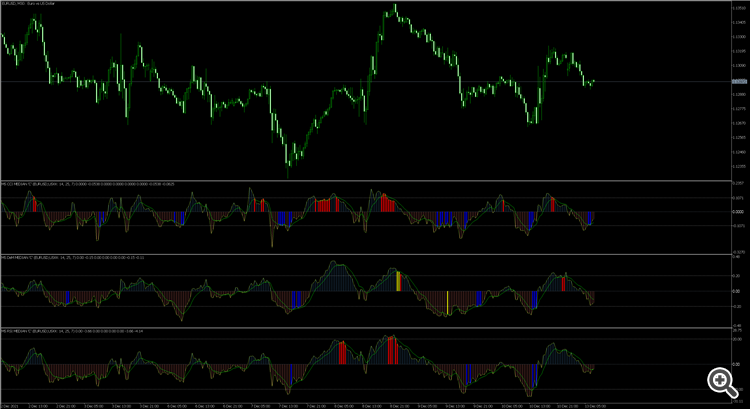Click the highlighted current price tag
Image resolution: width=750 pixels, height=409 pixels.
click(739, 82)
